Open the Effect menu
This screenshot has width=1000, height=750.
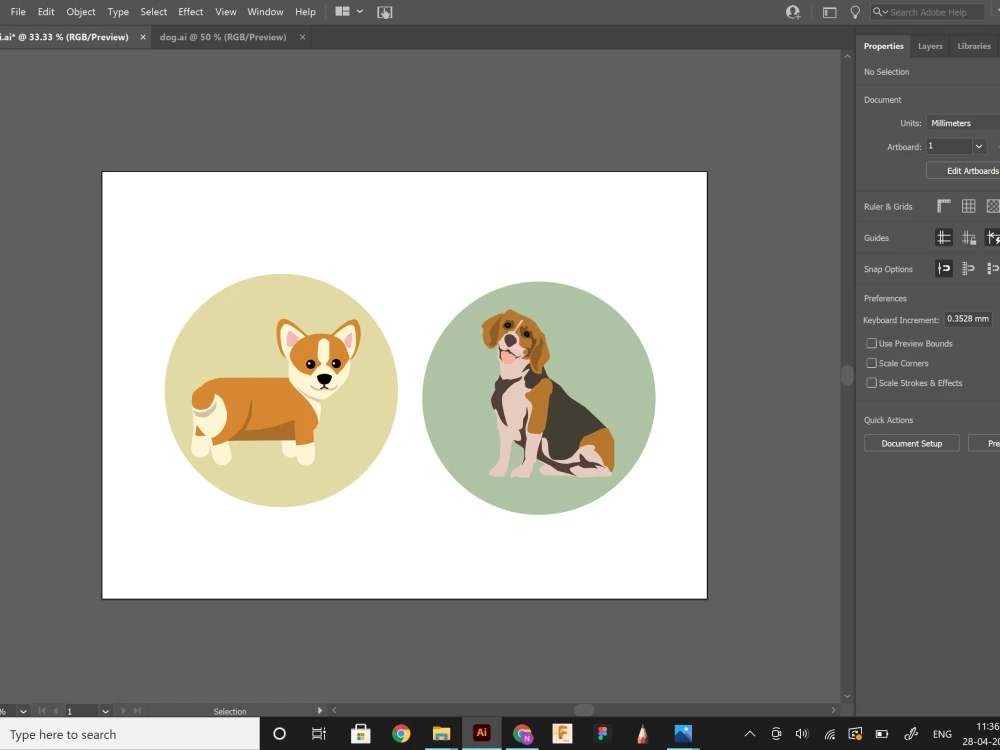191,11
